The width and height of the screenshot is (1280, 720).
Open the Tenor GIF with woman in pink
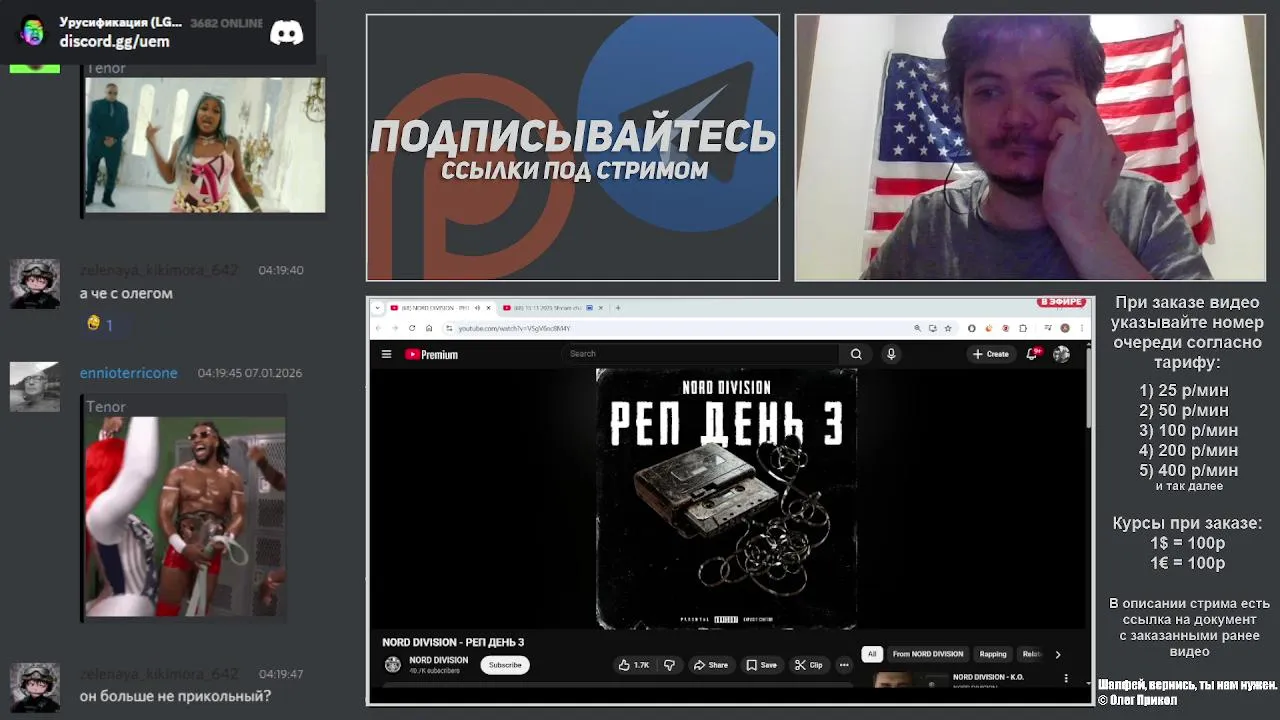(204, 145)
